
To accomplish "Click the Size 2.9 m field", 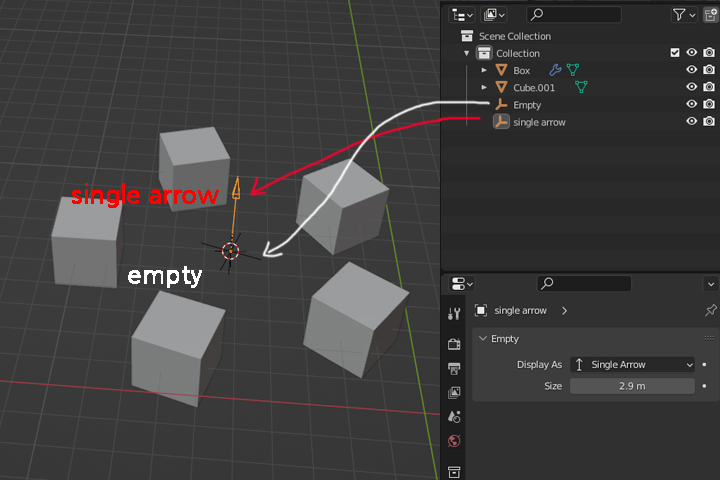I will coord(632,386).
